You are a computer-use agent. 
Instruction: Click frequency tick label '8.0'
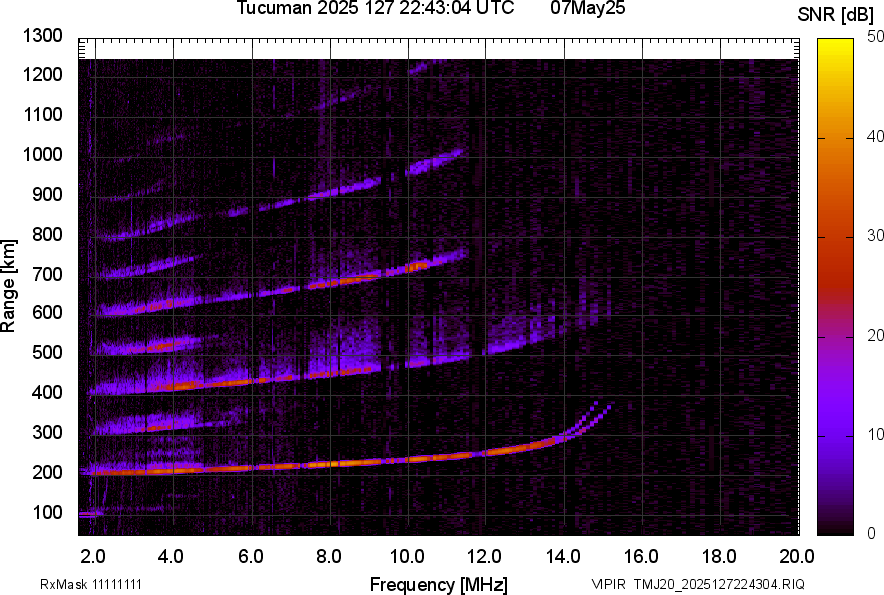tap(329, 557)
